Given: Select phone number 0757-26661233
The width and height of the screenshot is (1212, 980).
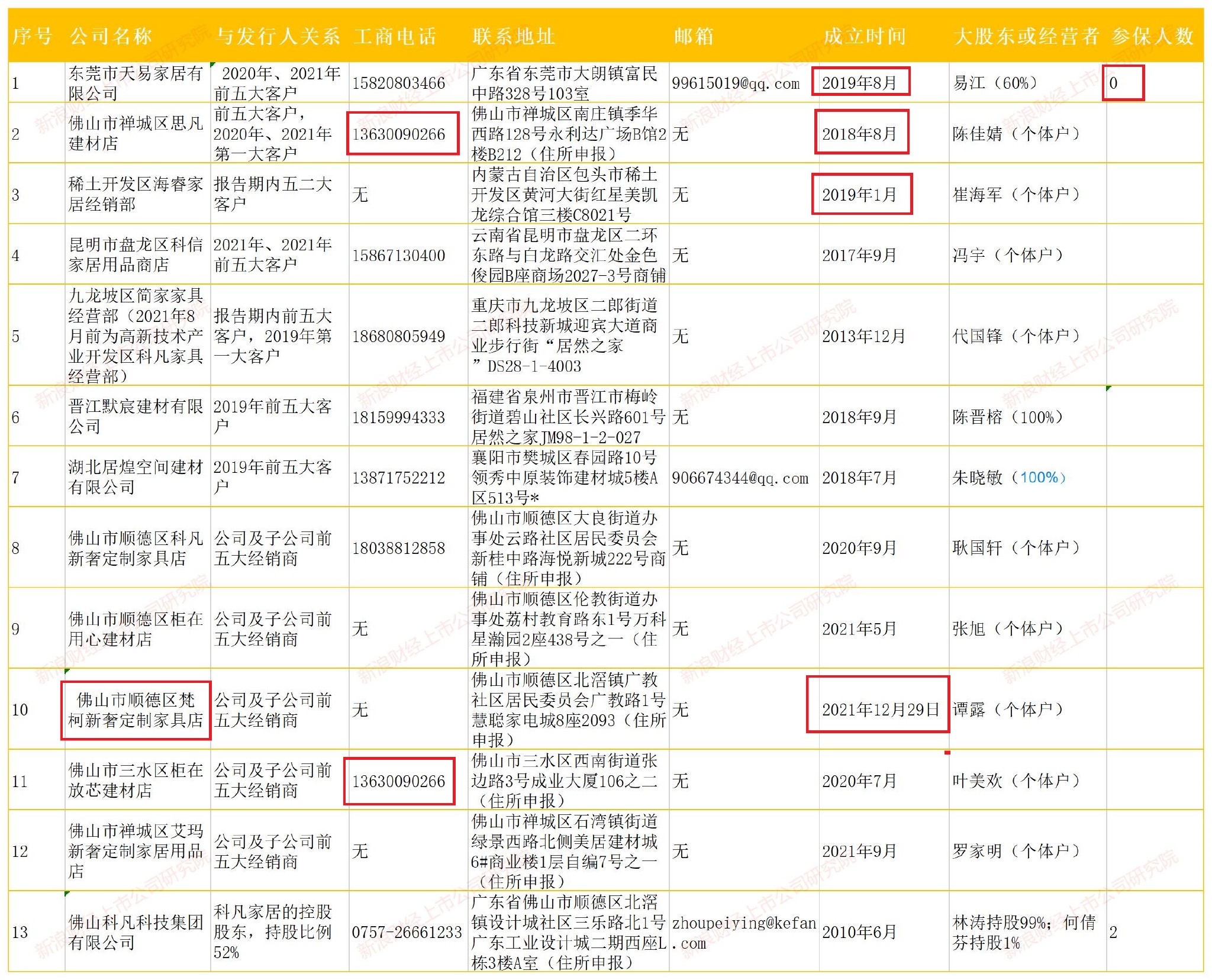Looking at the screenshot, I should pos(407,932).
